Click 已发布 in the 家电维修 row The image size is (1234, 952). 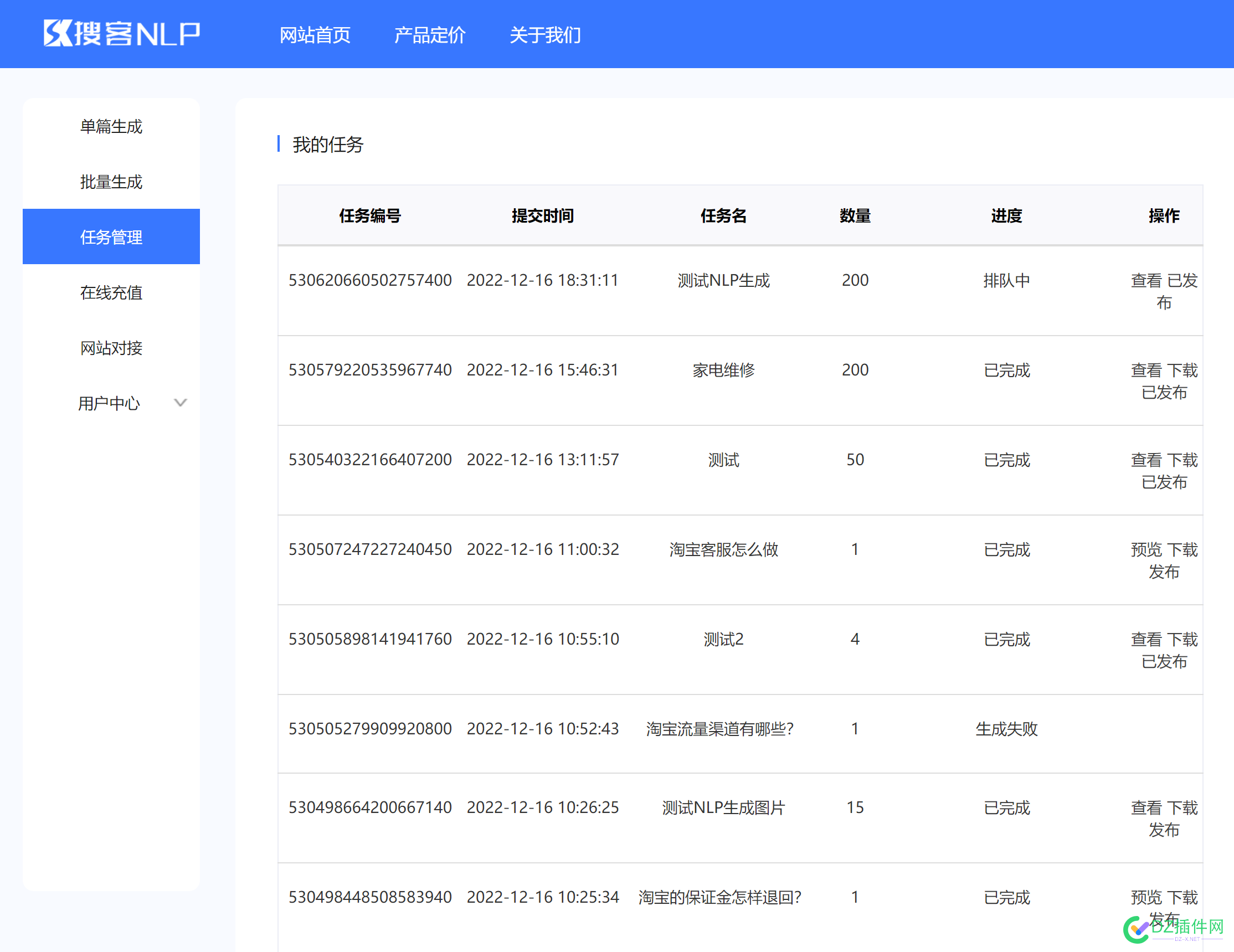[1164, 392]
